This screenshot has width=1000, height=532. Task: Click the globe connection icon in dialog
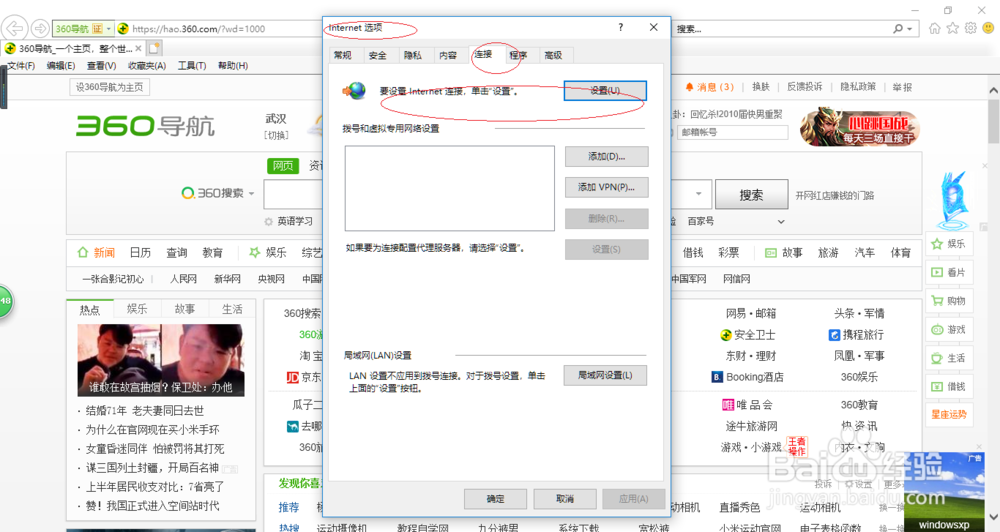(x=355, y=91)
